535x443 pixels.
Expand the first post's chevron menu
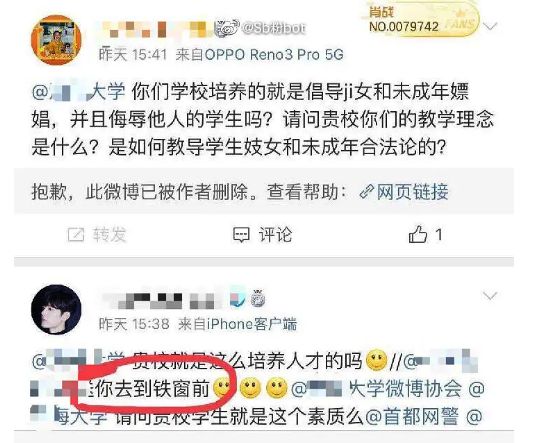point(490,26)
